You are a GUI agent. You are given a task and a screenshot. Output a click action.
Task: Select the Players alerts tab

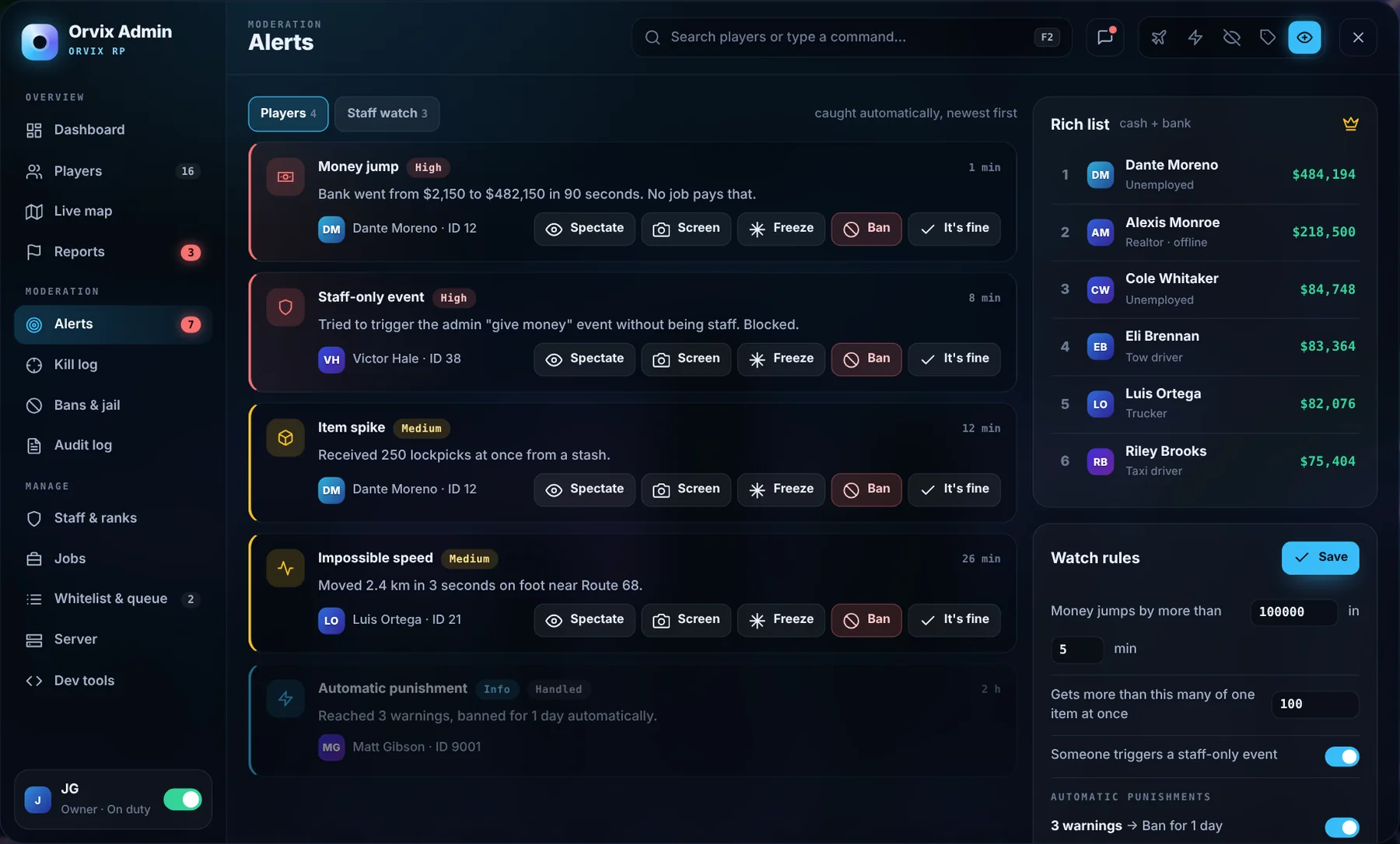[288, 114]
